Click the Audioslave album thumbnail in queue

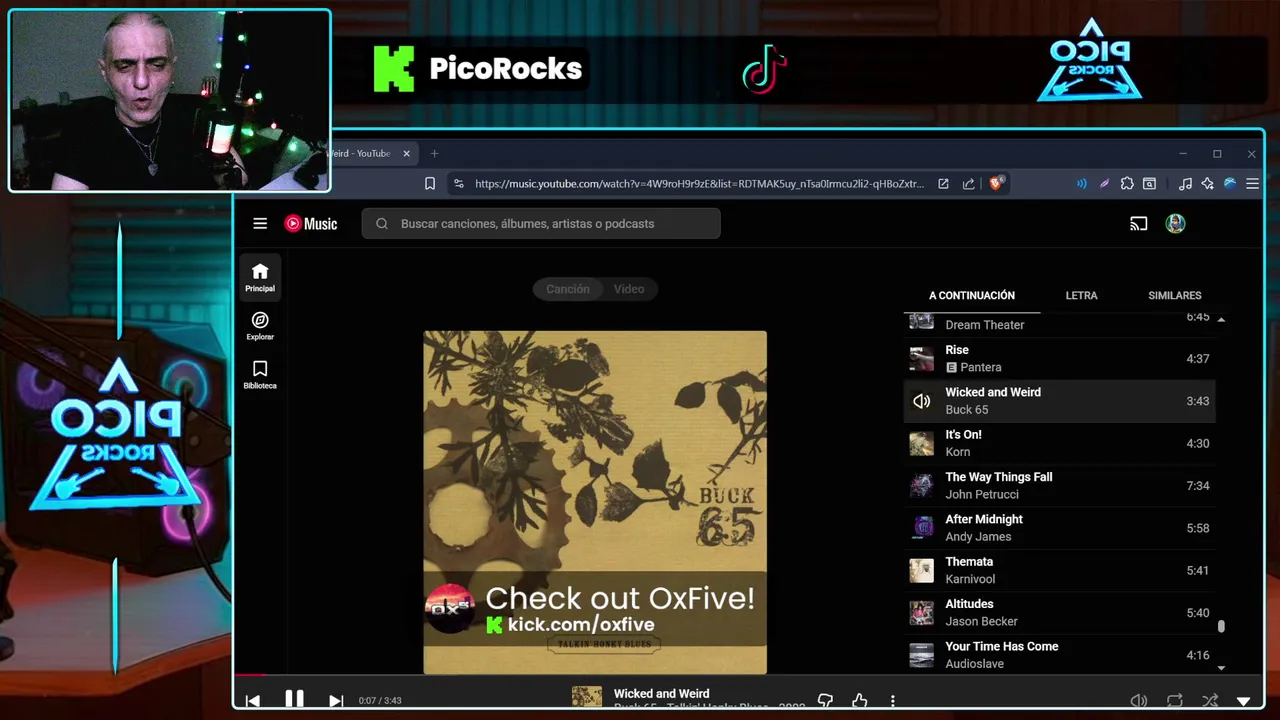pos(921,655)
